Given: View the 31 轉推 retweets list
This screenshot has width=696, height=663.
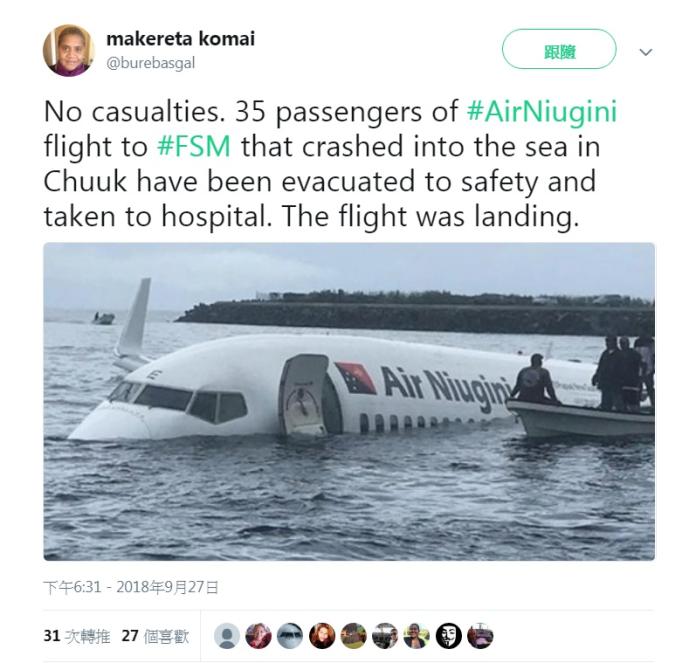Looking at the screenshot, I should tap(75, 635).
